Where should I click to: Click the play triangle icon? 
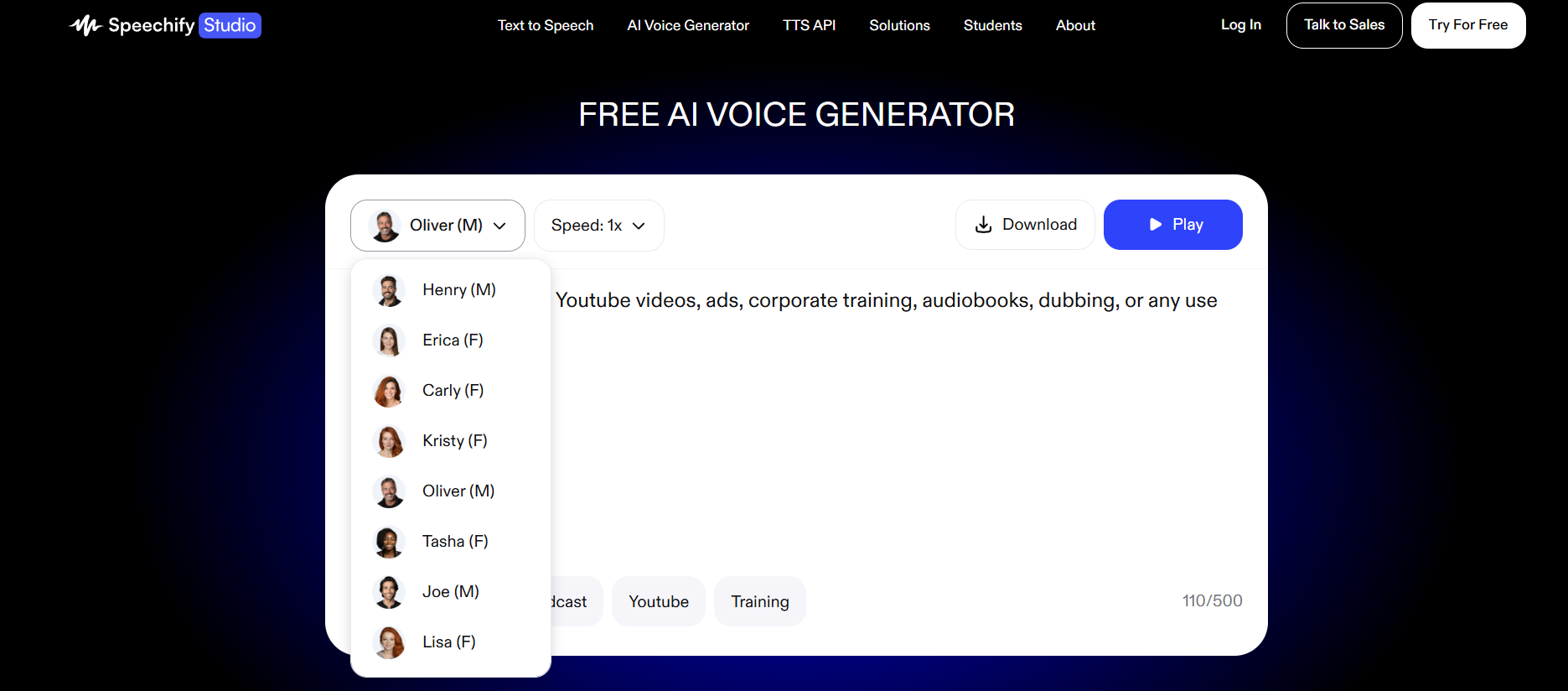pos(1156,225)
